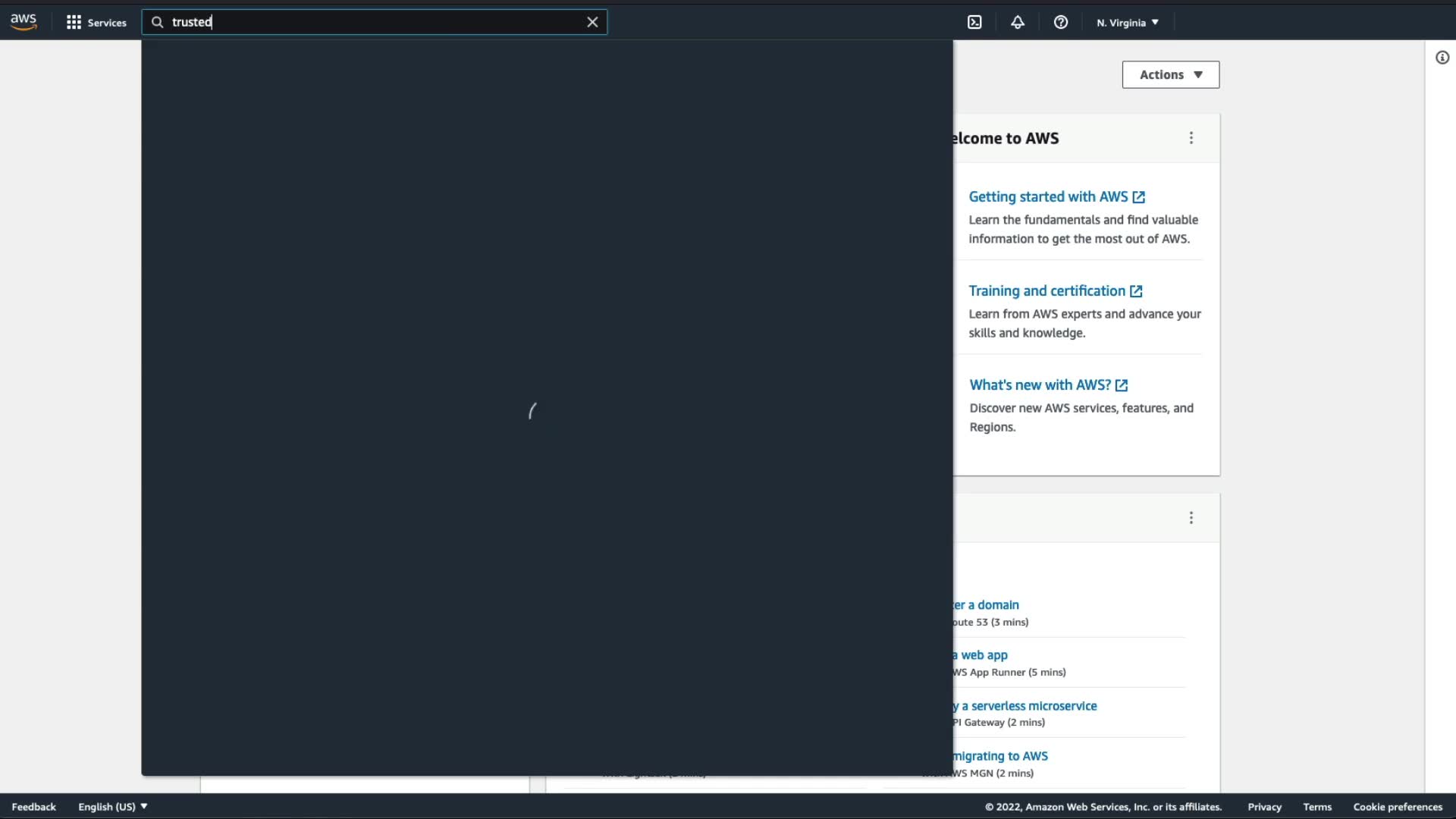Expand the N. Virginia region dropdown

tap(1128, 23)
